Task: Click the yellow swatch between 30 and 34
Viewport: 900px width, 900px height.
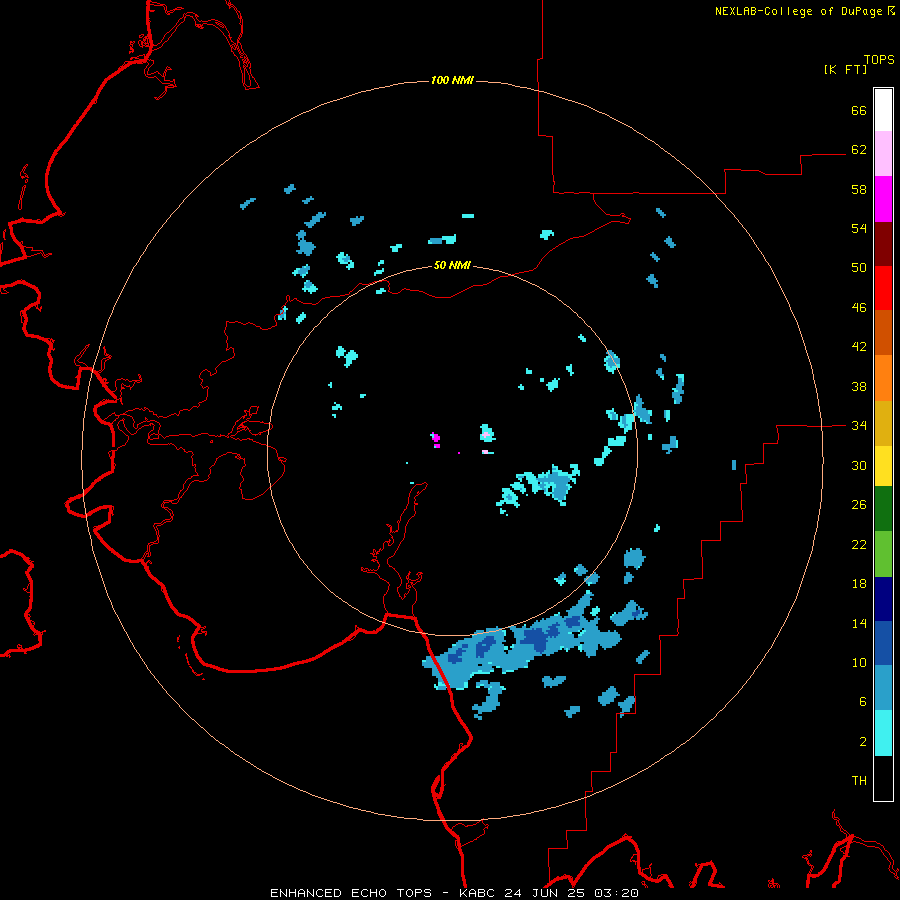Action: [x=883, y=465]
